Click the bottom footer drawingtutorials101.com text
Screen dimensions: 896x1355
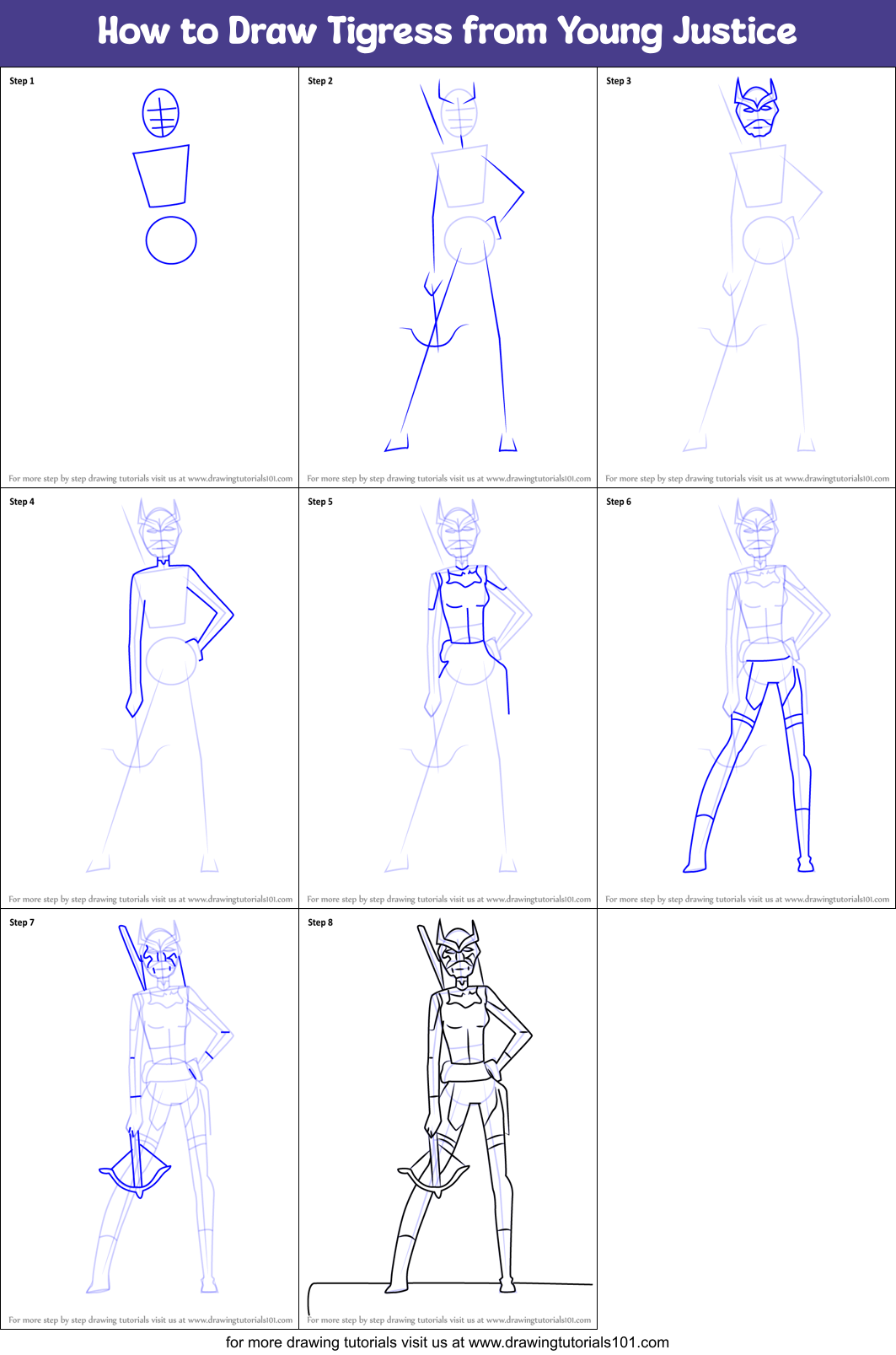pyautogui.click(x=448, y=1342)
